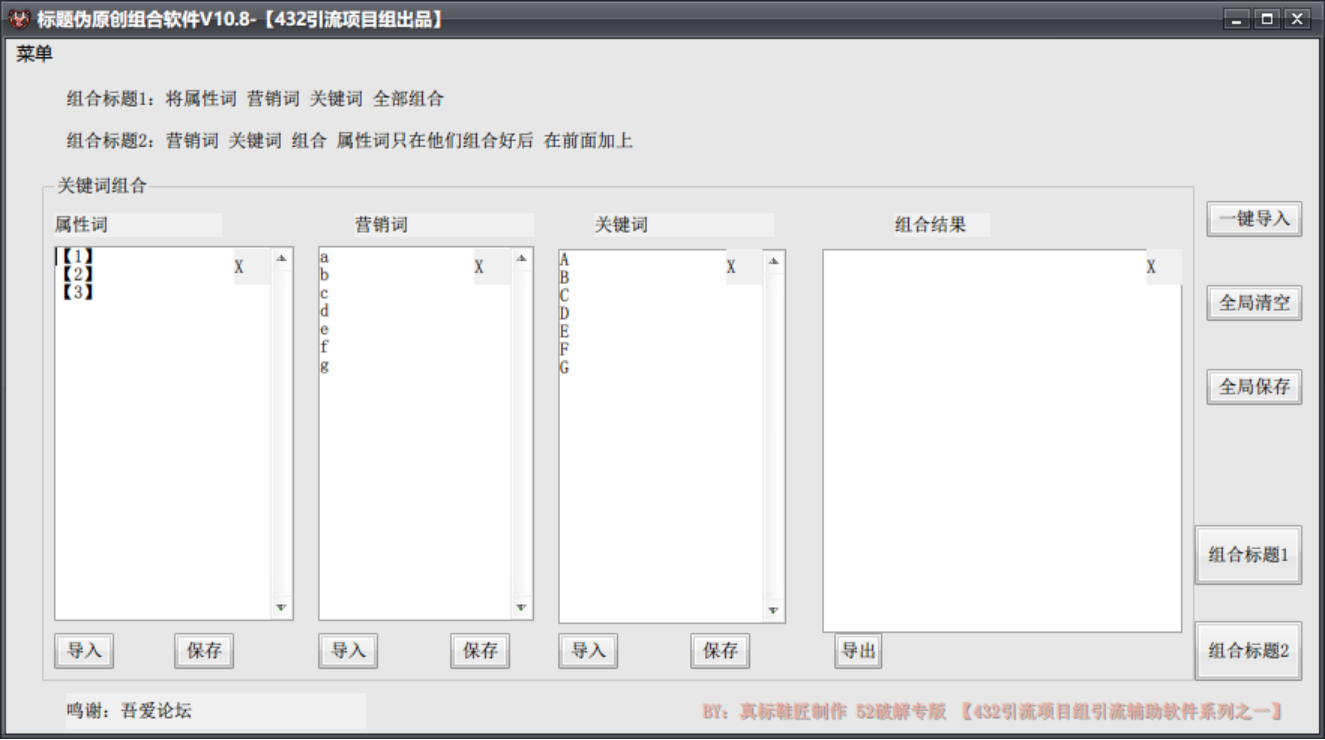Click 导入 under the 属性词 column
Image resolution: width=1325 pixels, height=740 pixels.
85,651
